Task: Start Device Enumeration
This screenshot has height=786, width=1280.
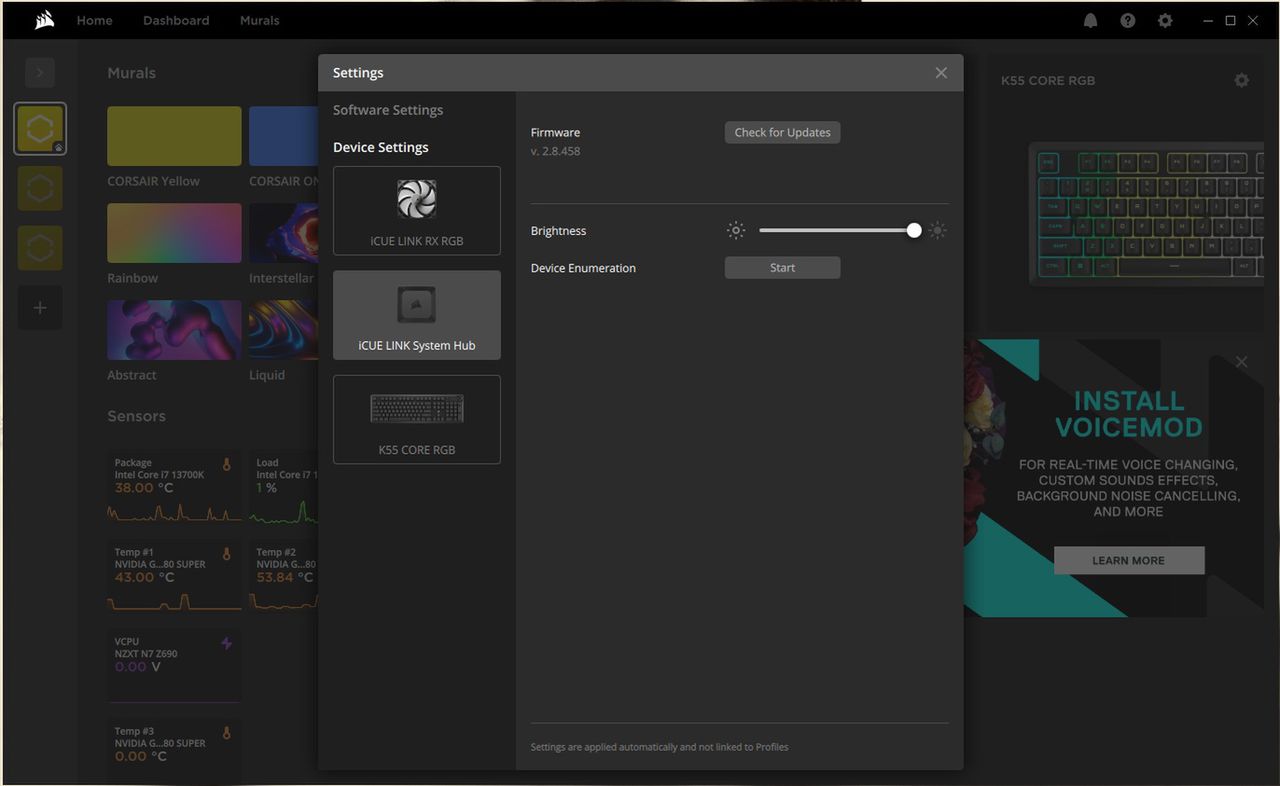Action: pos(782,268)
